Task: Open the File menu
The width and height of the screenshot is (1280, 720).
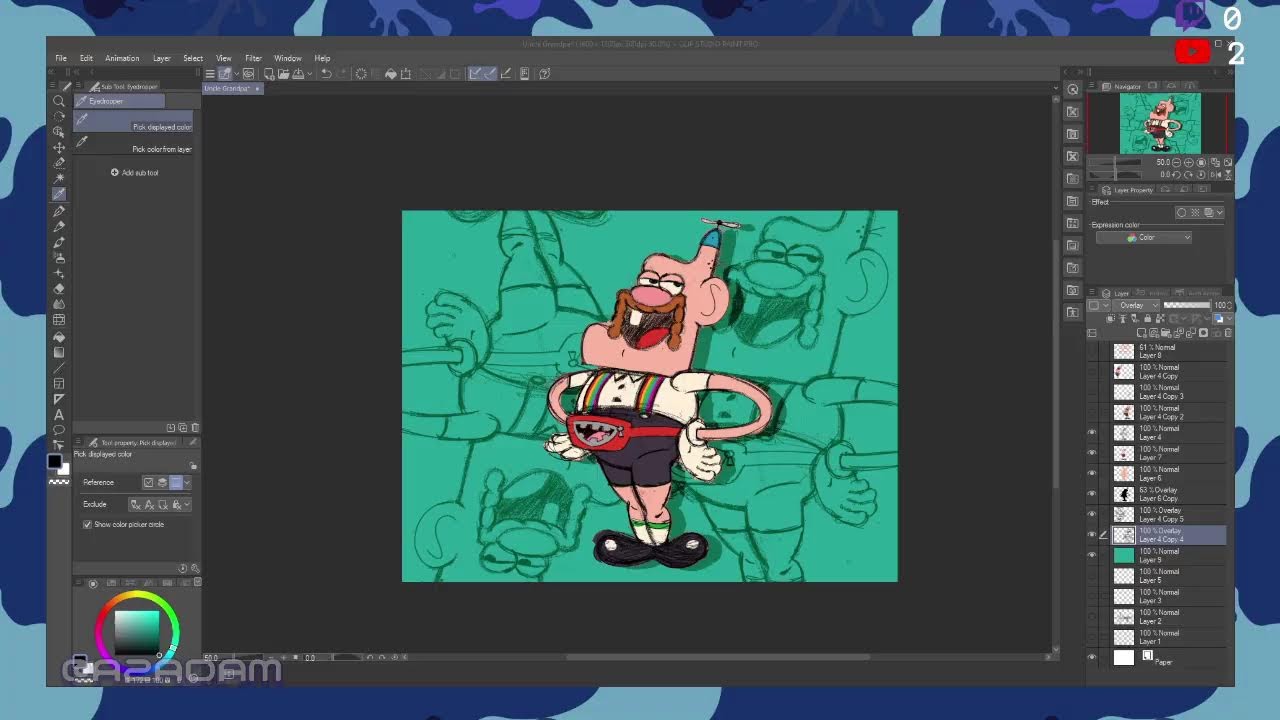Action: (x=61, y=58)
